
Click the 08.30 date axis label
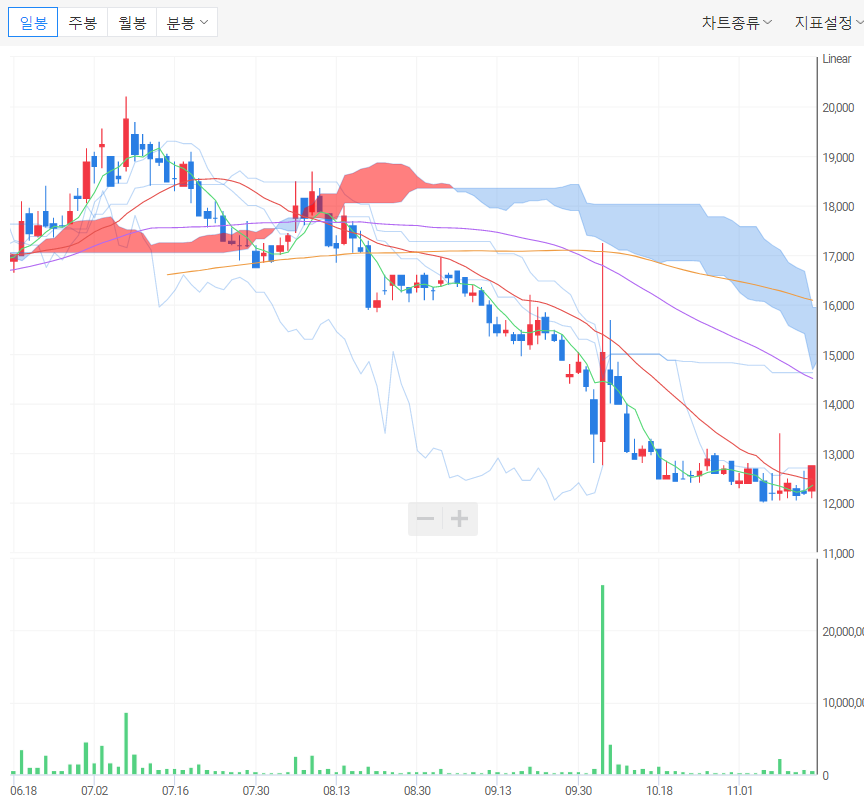click(417, 790)
